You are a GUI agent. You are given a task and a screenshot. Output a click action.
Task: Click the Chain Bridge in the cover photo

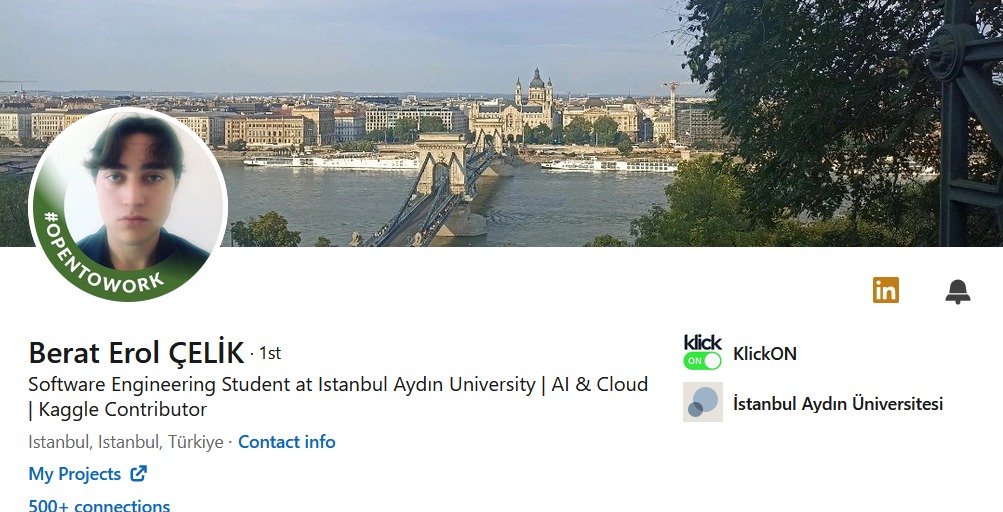(x=440, y=185)
